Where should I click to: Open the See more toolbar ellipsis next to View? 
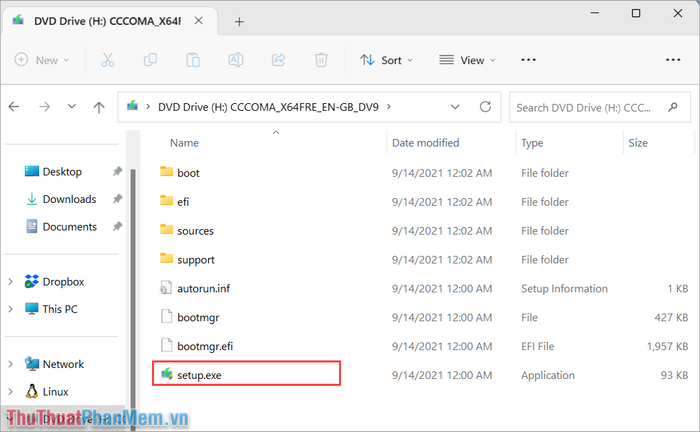[529, 60]
